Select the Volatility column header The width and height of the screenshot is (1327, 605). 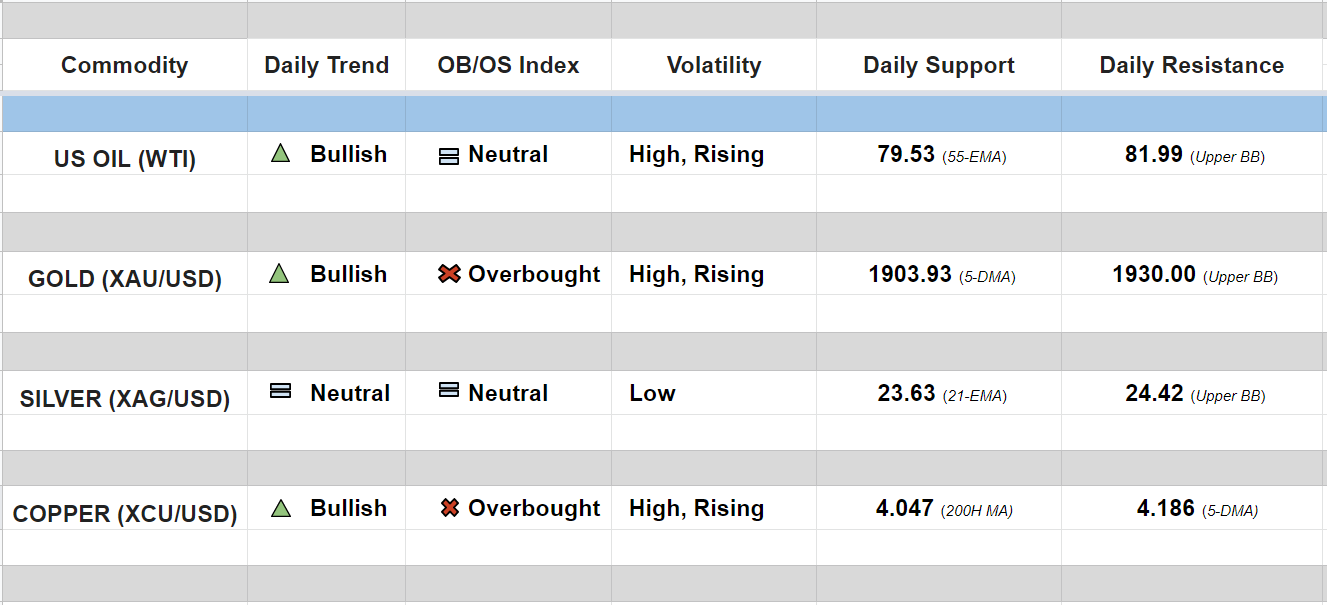714,66
